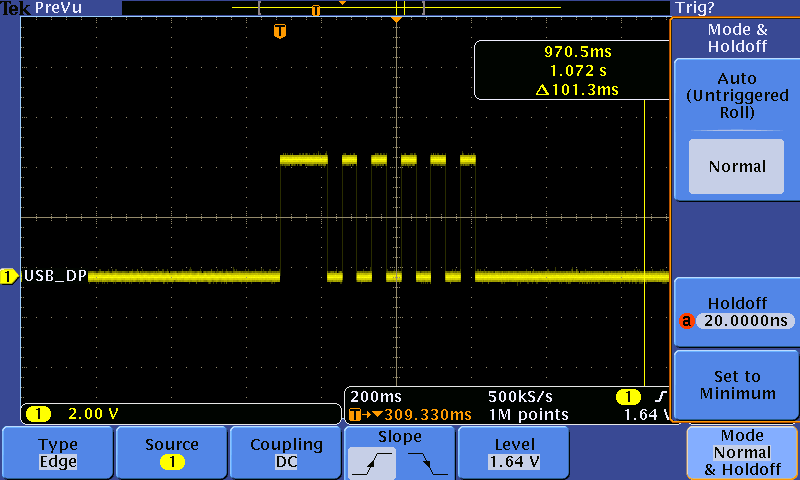
Task: Click the Tek logo
Action: [15, 8]
